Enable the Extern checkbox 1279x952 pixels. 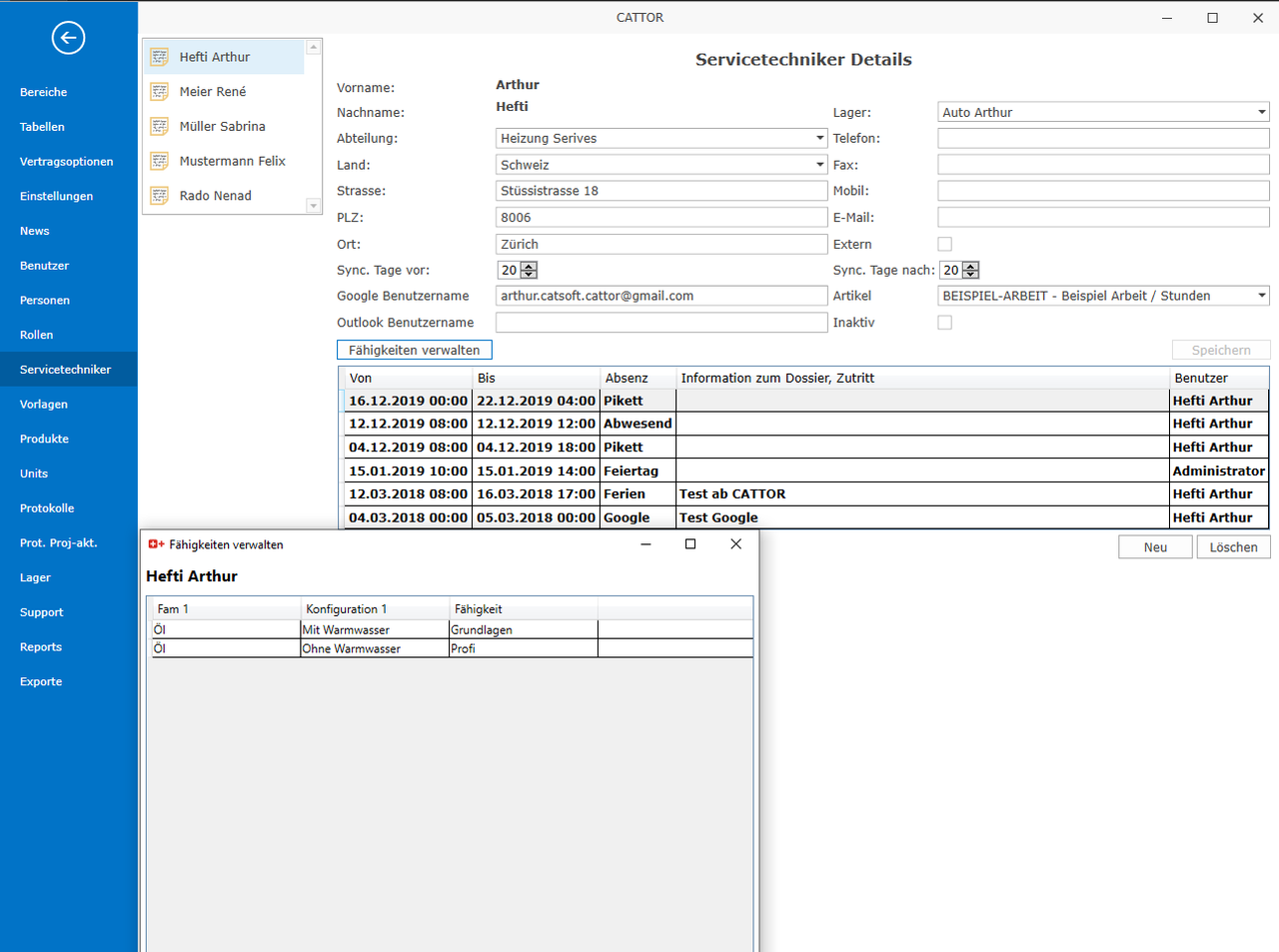click(x=944, y=244)
